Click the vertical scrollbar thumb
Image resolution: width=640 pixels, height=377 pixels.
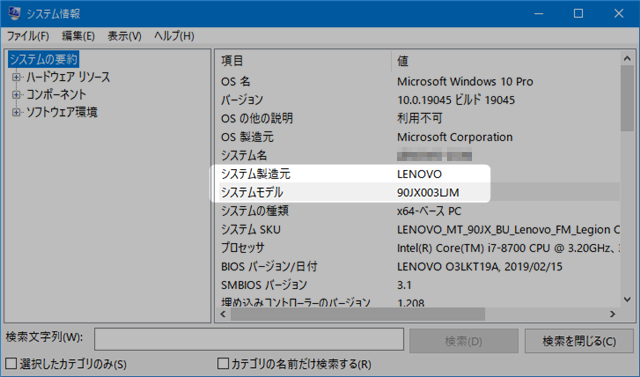[627, 98]
